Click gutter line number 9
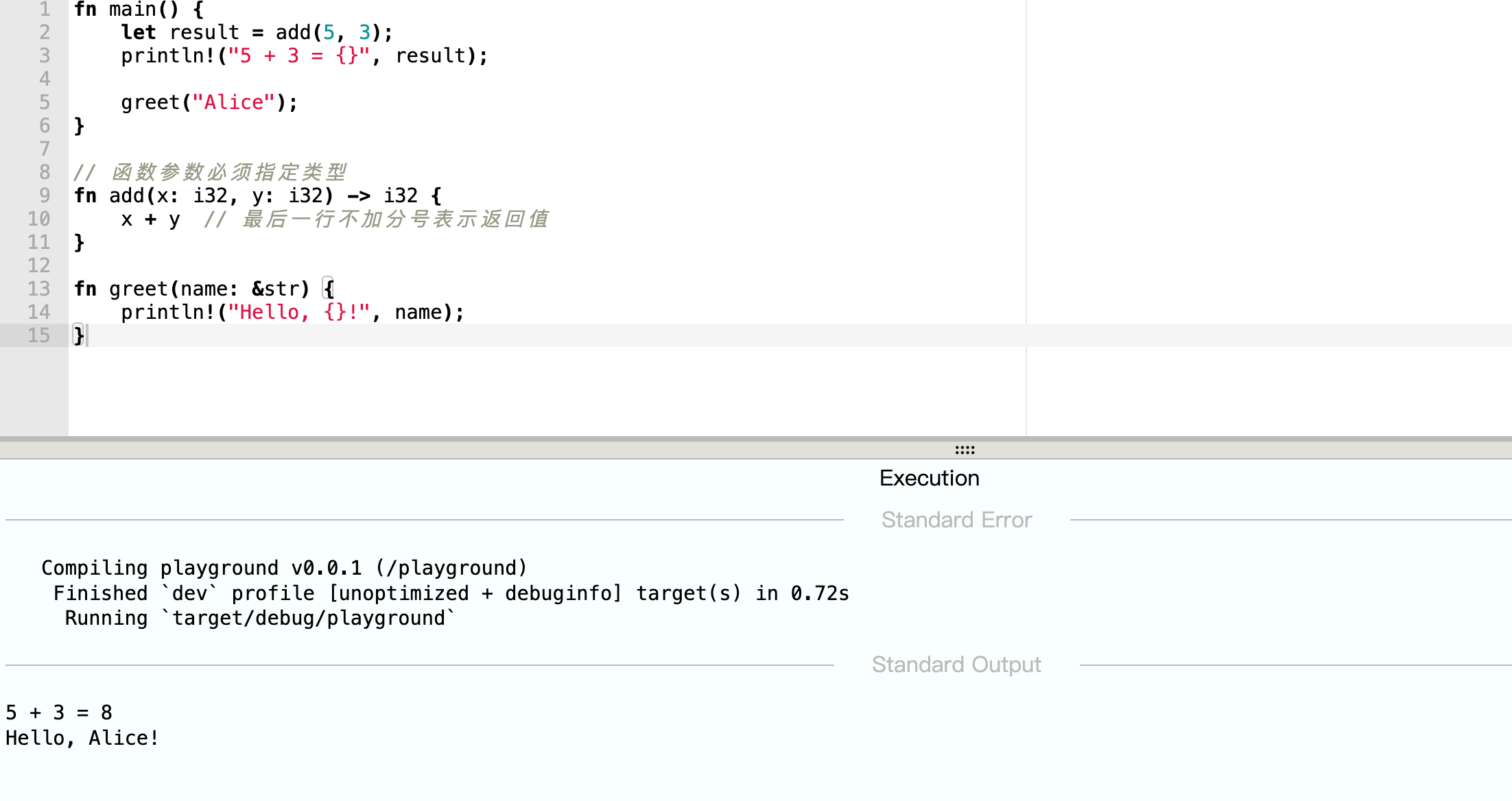Viewport: 1512px width, 801px height. (44, 195)
